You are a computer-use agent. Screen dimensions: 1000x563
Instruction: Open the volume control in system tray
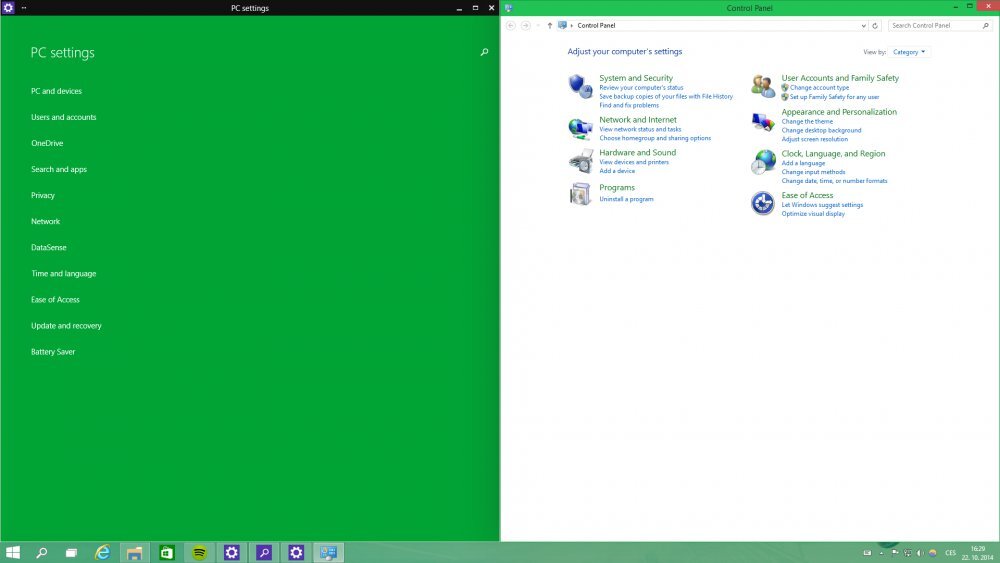click(920, 553)
